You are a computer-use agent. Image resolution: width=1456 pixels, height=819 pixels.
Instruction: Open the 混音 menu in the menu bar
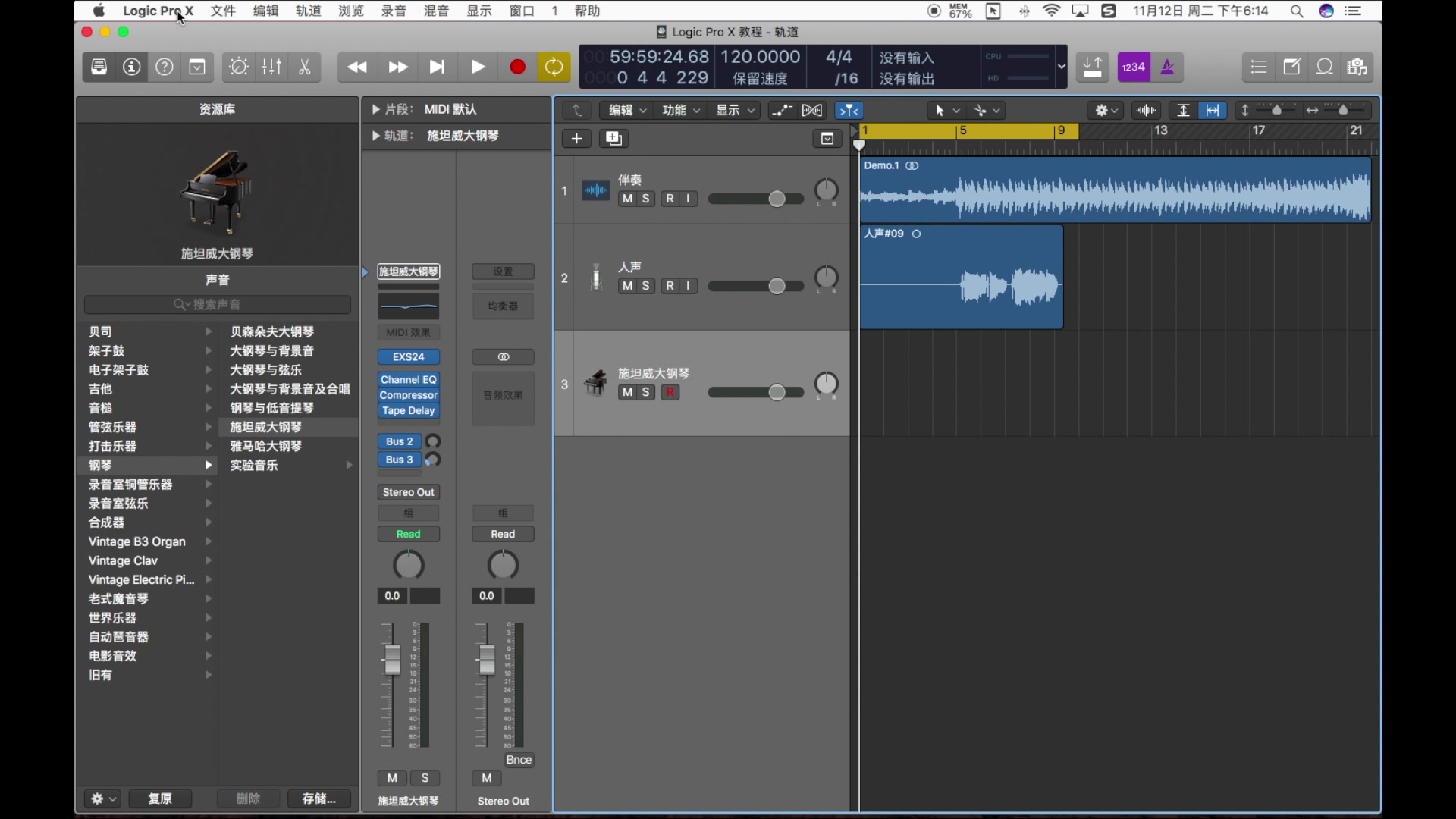pyautogui.click(x=436, y=11)
